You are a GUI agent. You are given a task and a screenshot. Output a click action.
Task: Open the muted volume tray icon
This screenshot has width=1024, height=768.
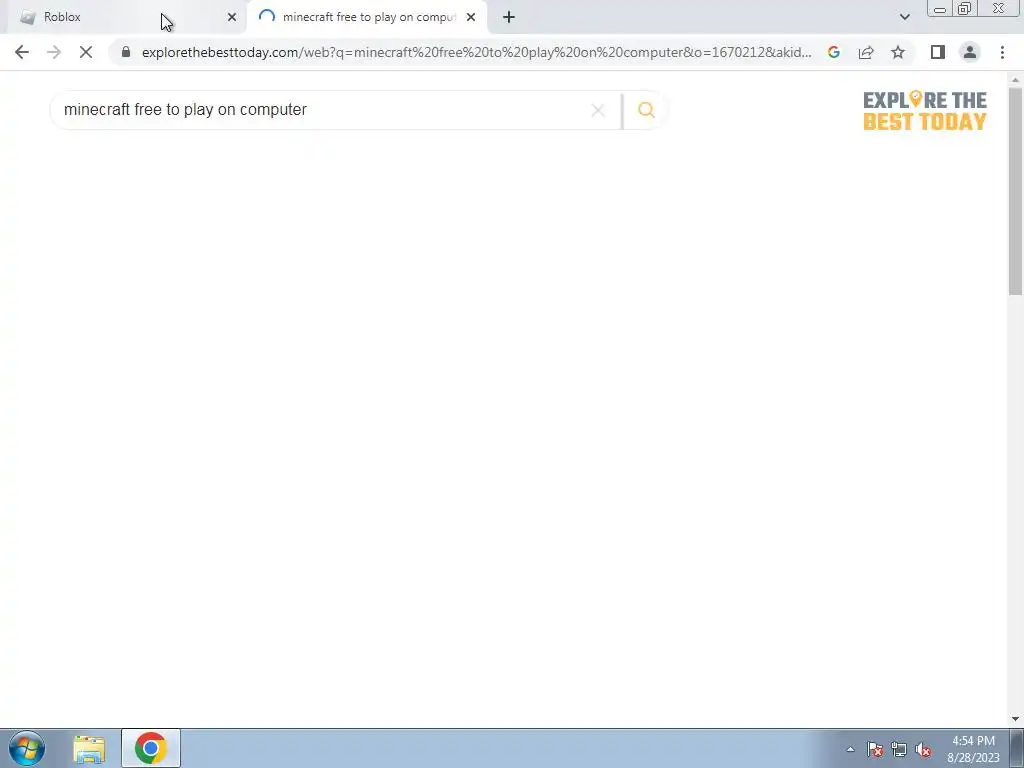[923, 749]
